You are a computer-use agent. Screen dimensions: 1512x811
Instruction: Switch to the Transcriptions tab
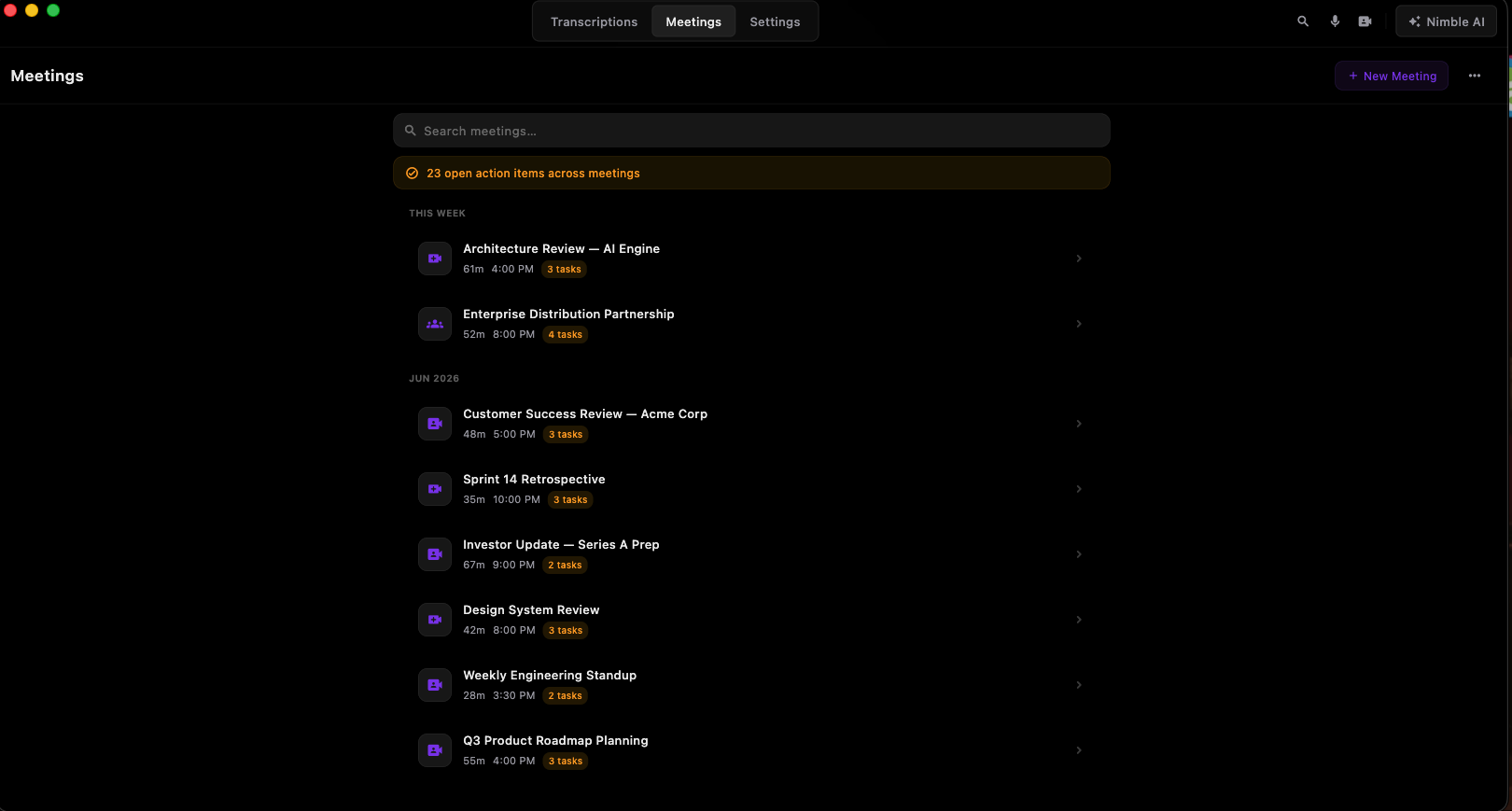[594, 21]
